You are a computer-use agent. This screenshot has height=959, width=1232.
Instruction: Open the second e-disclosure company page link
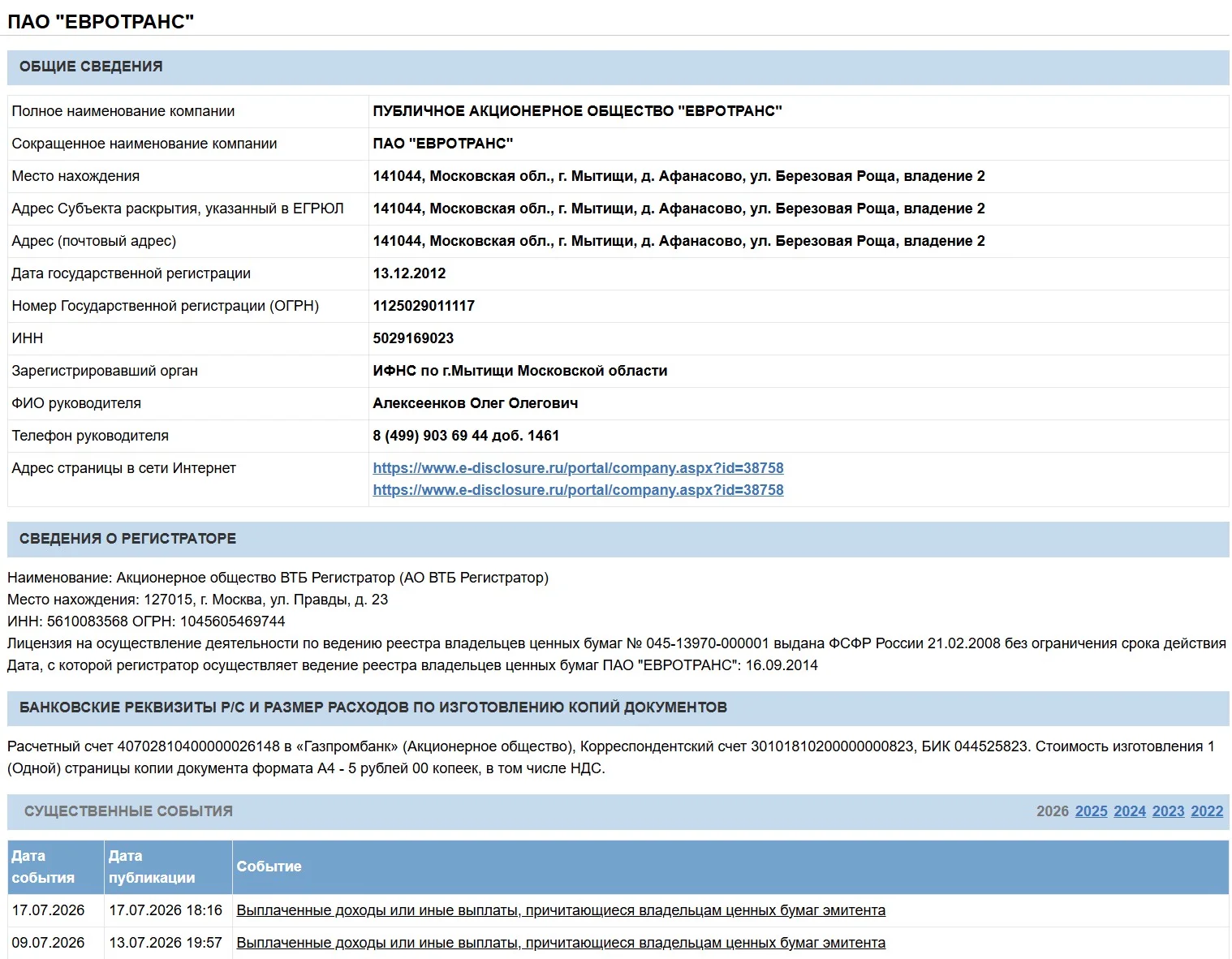(x=578, y=490)
